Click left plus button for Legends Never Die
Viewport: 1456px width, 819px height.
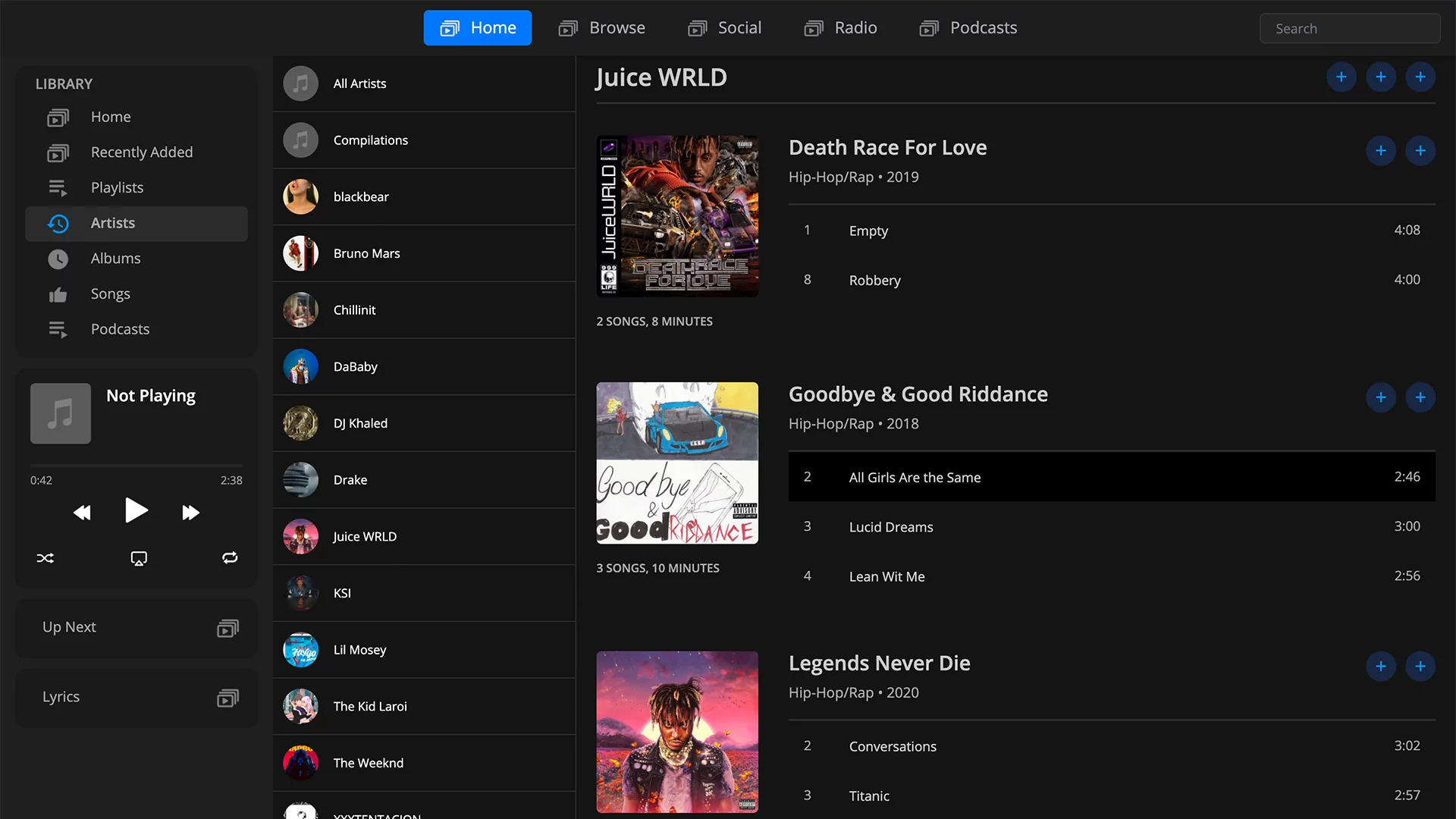coord(1381,667)
